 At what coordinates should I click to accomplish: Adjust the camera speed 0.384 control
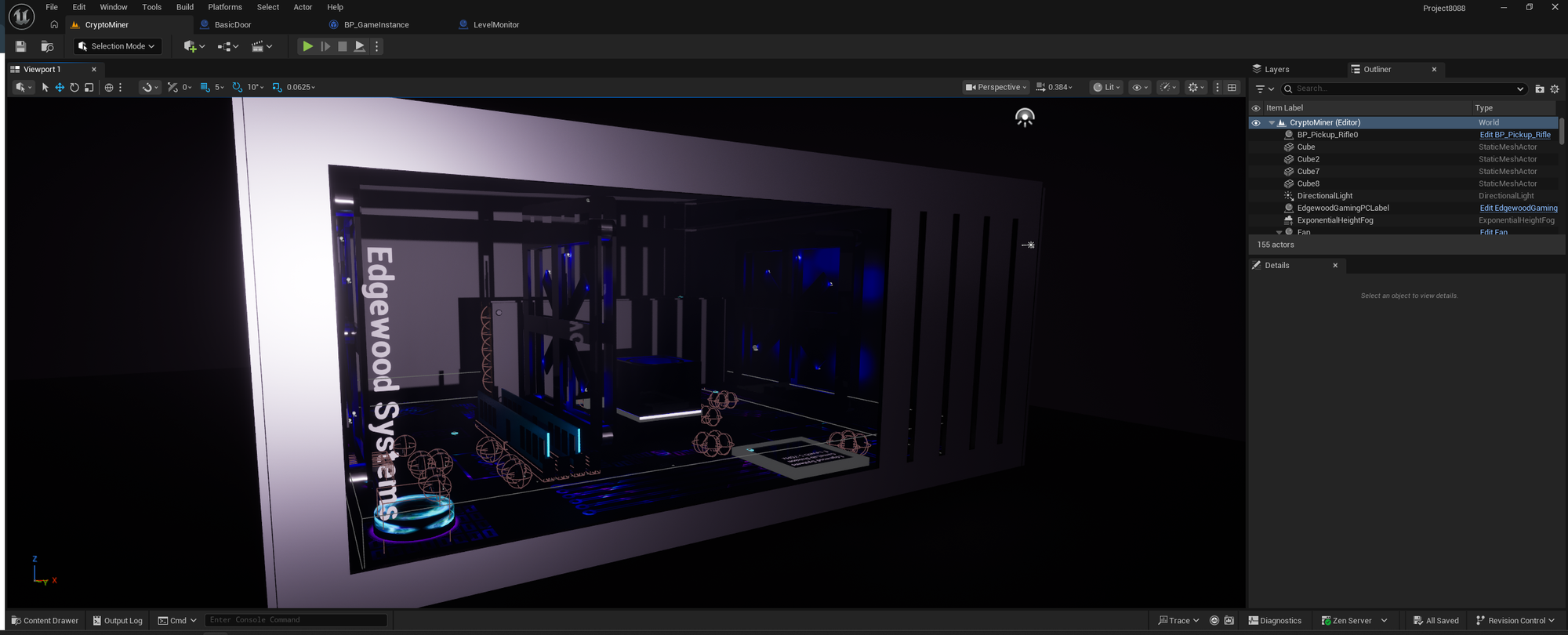click(x=1054, y=87)
